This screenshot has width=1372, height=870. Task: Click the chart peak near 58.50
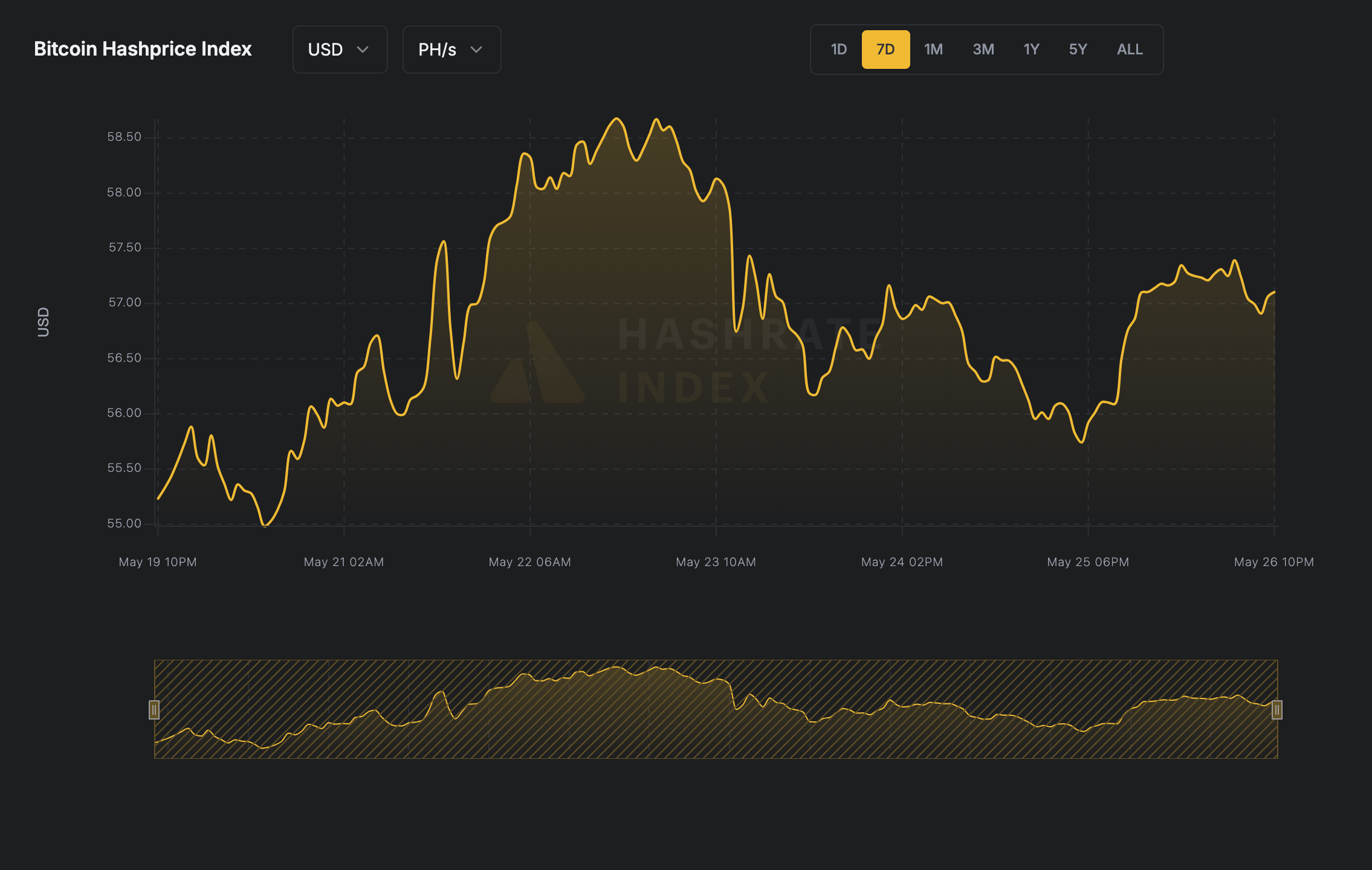coord(616,119)
